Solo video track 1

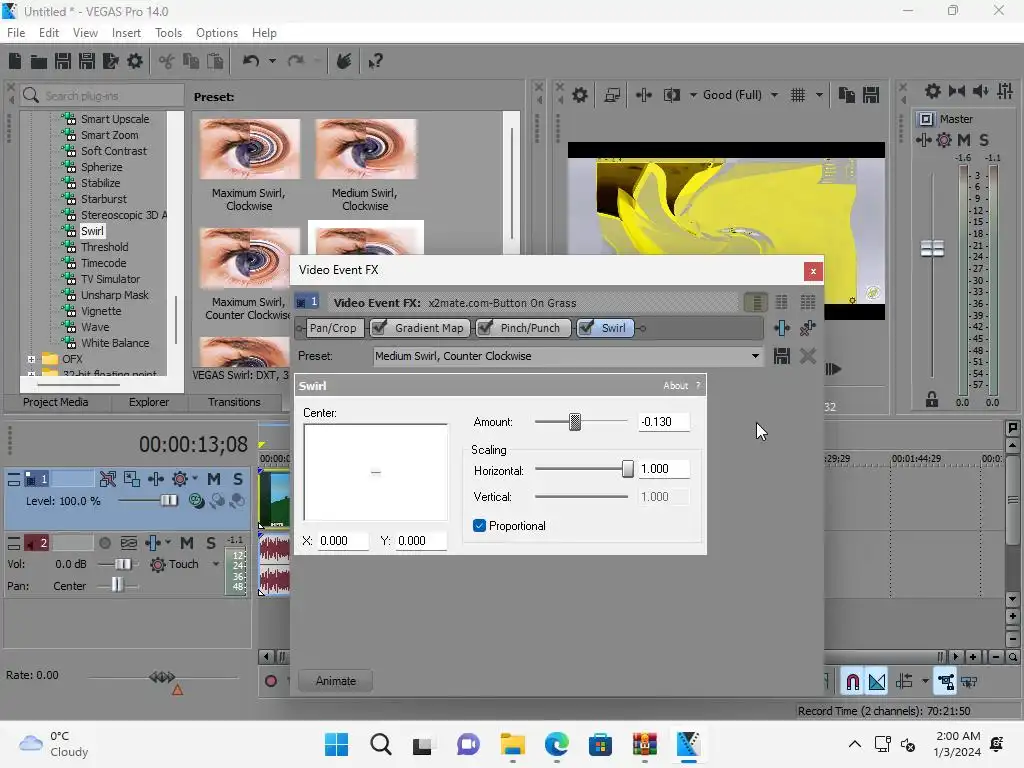point(238,479)
